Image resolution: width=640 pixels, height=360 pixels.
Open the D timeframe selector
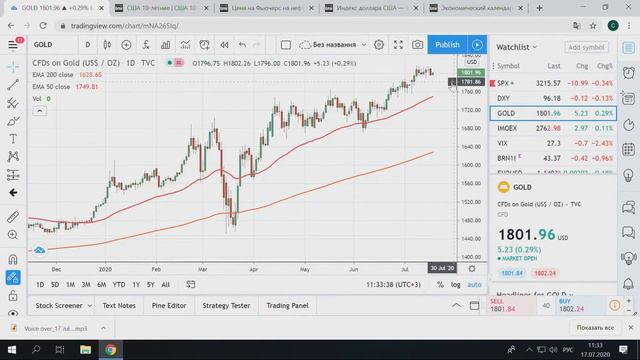coord(87,45)
